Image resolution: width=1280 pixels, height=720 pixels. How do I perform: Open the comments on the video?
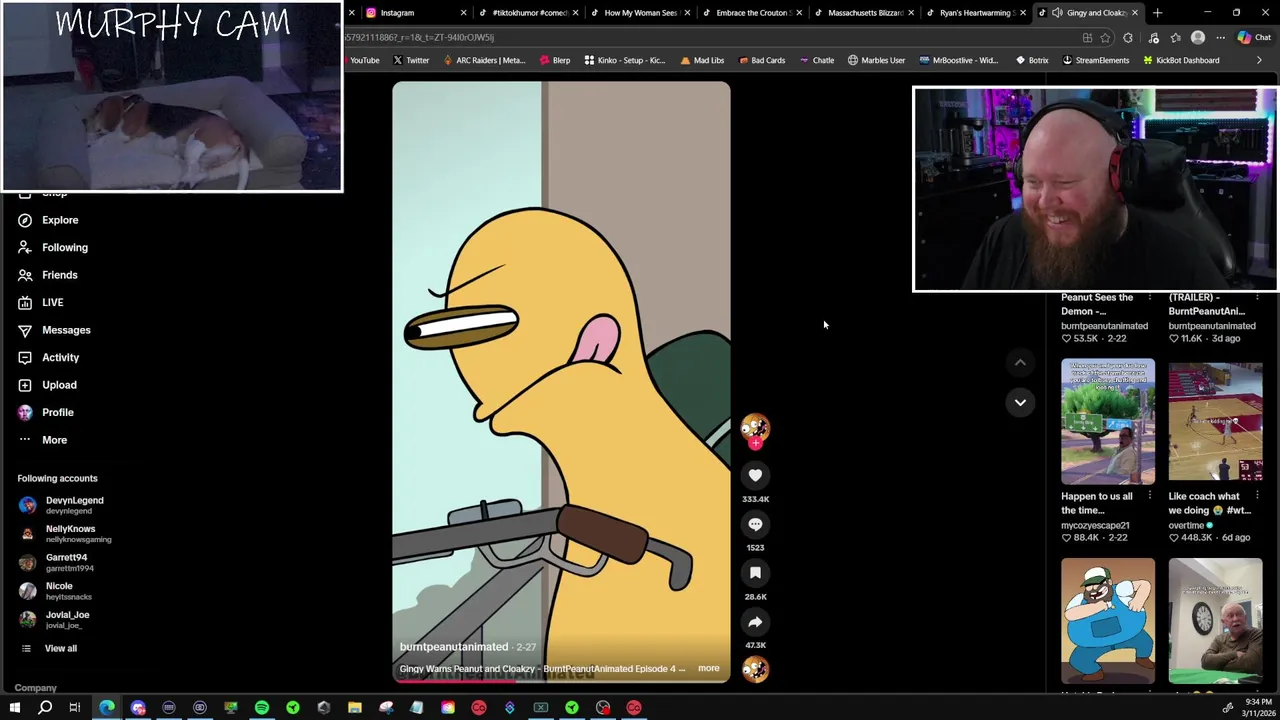click(x=755, y=524)
